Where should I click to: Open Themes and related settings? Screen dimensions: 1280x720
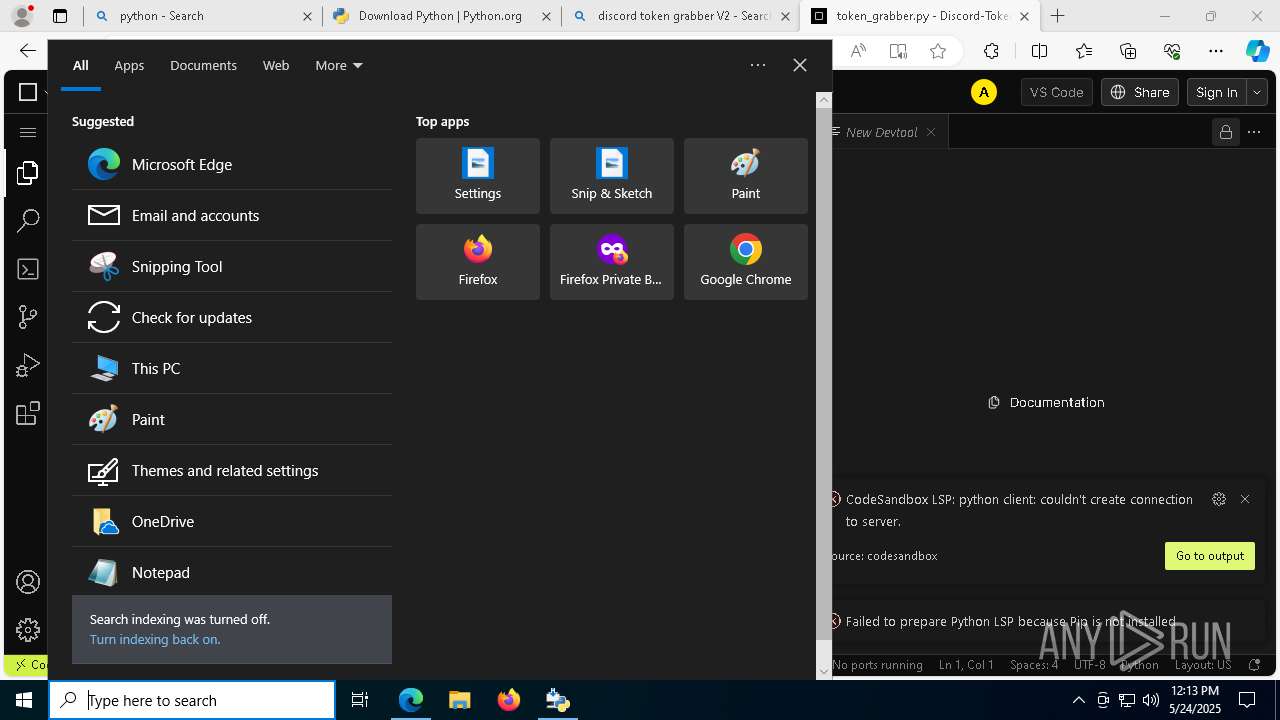(x=232, y=470)
